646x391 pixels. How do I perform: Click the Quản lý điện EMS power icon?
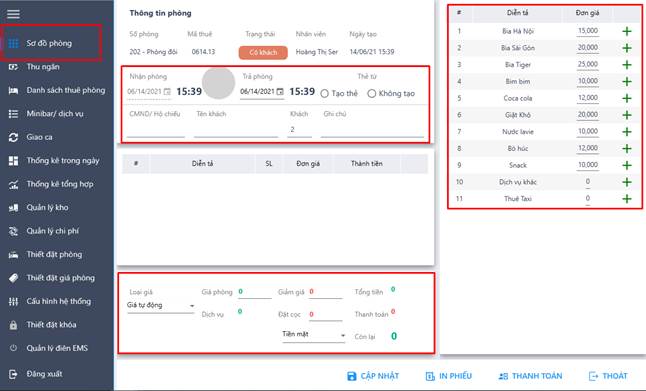click(x=13, y=348)
